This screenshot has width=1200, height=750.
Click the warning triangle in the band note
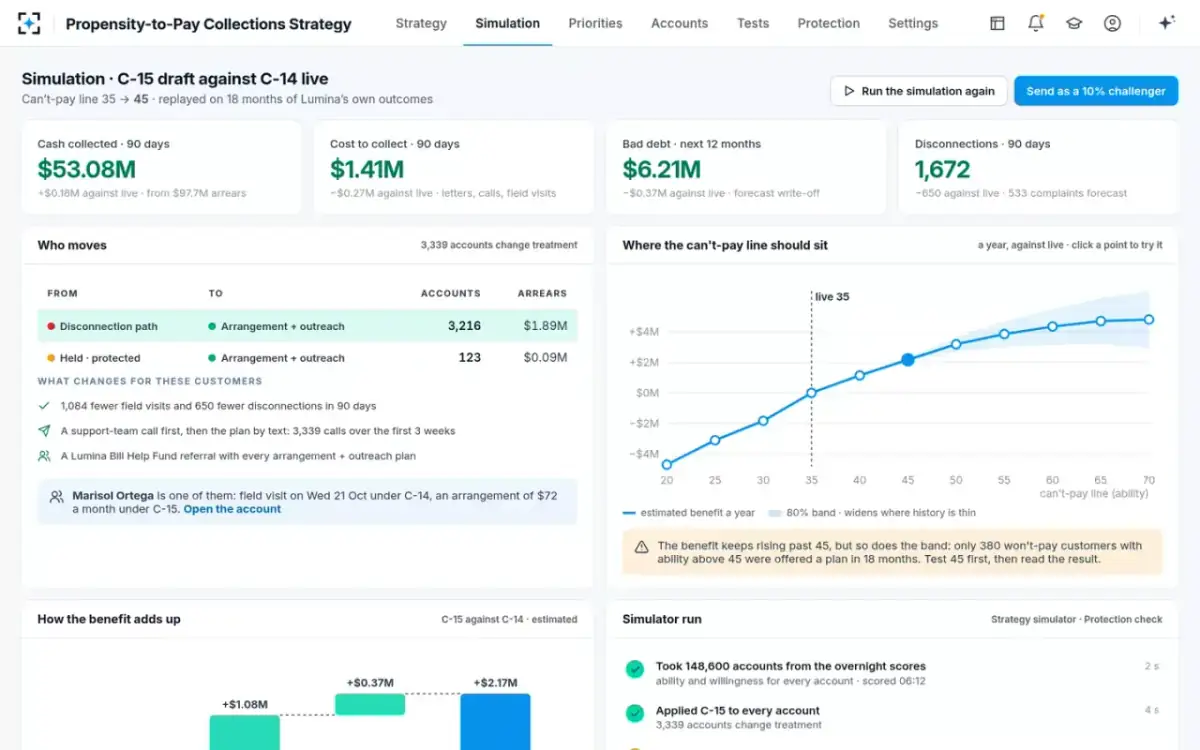click(641, 546)
